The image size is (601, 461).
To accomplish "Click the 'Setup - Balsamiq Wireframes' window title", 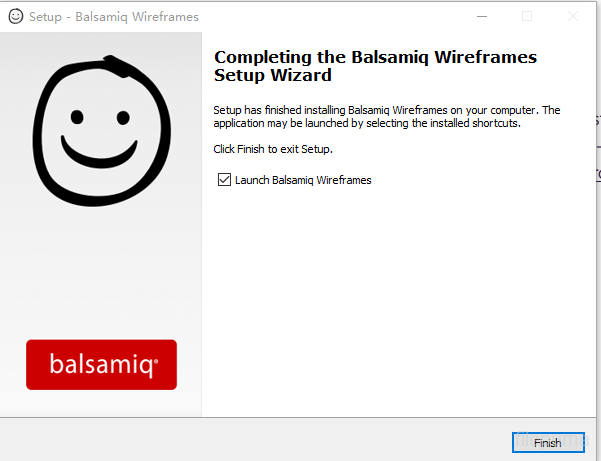I will 114,17.
